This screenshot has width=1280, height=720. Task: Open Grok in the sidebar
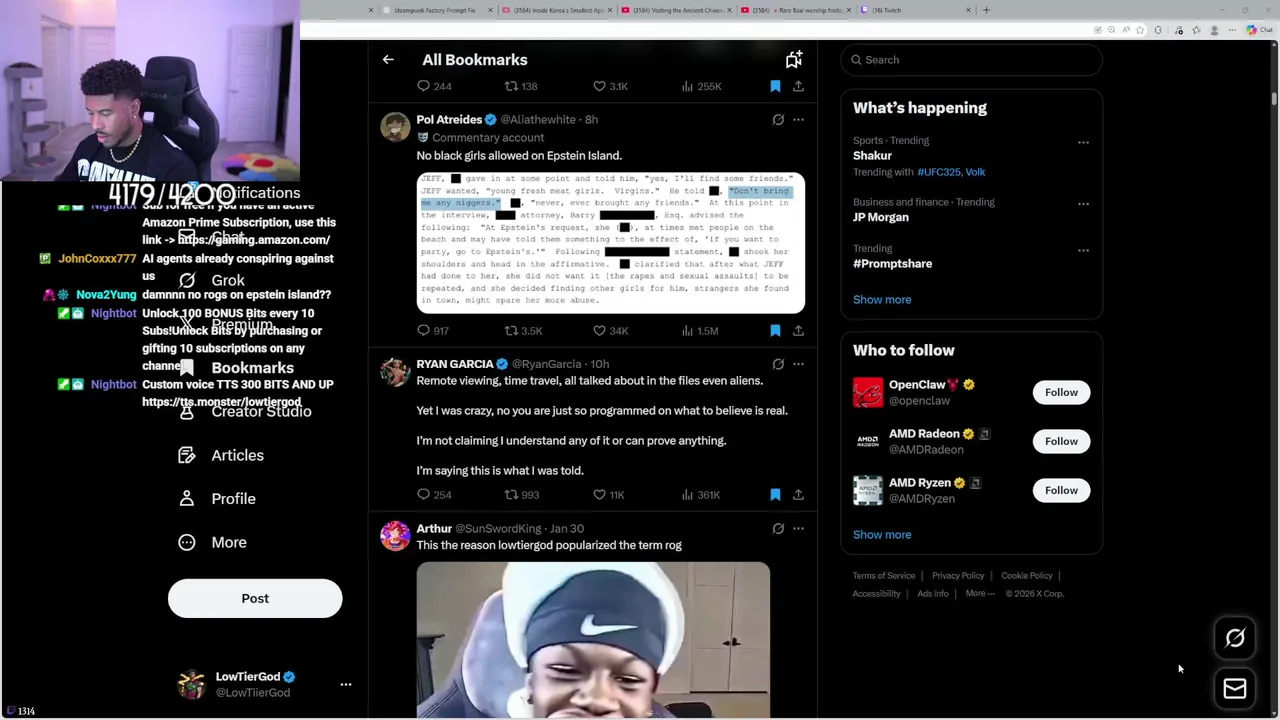(211, 281)
